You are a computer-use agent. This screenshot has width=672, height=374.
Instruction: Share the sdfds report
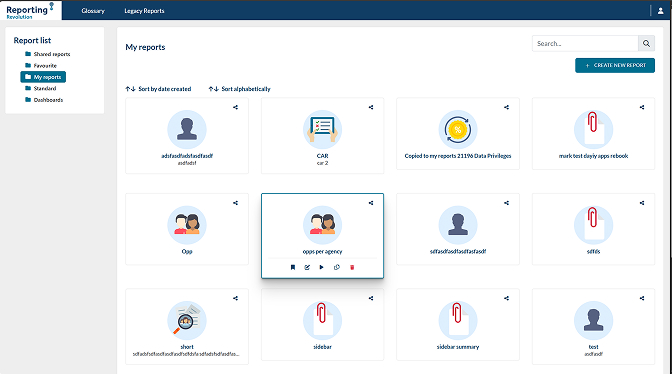(642, 203)
